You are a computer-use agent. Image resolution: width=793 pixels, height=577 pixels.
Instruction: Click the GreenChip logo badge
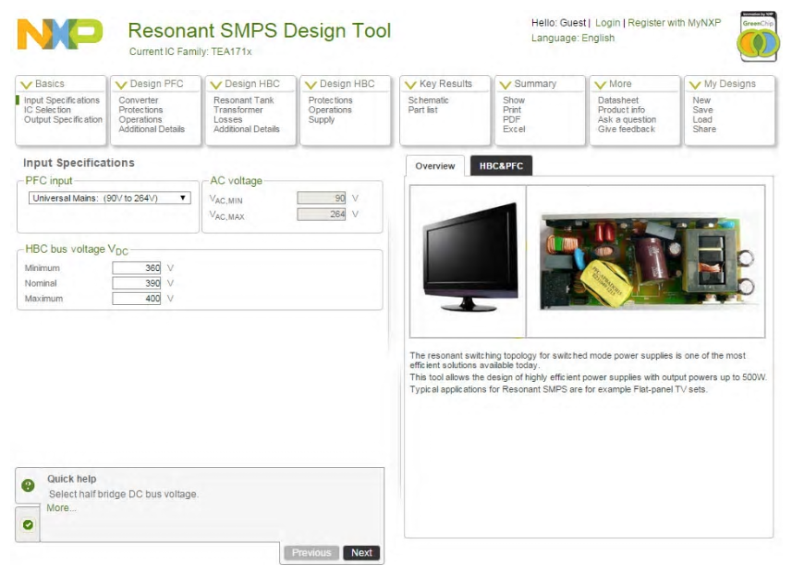point(758,37)
